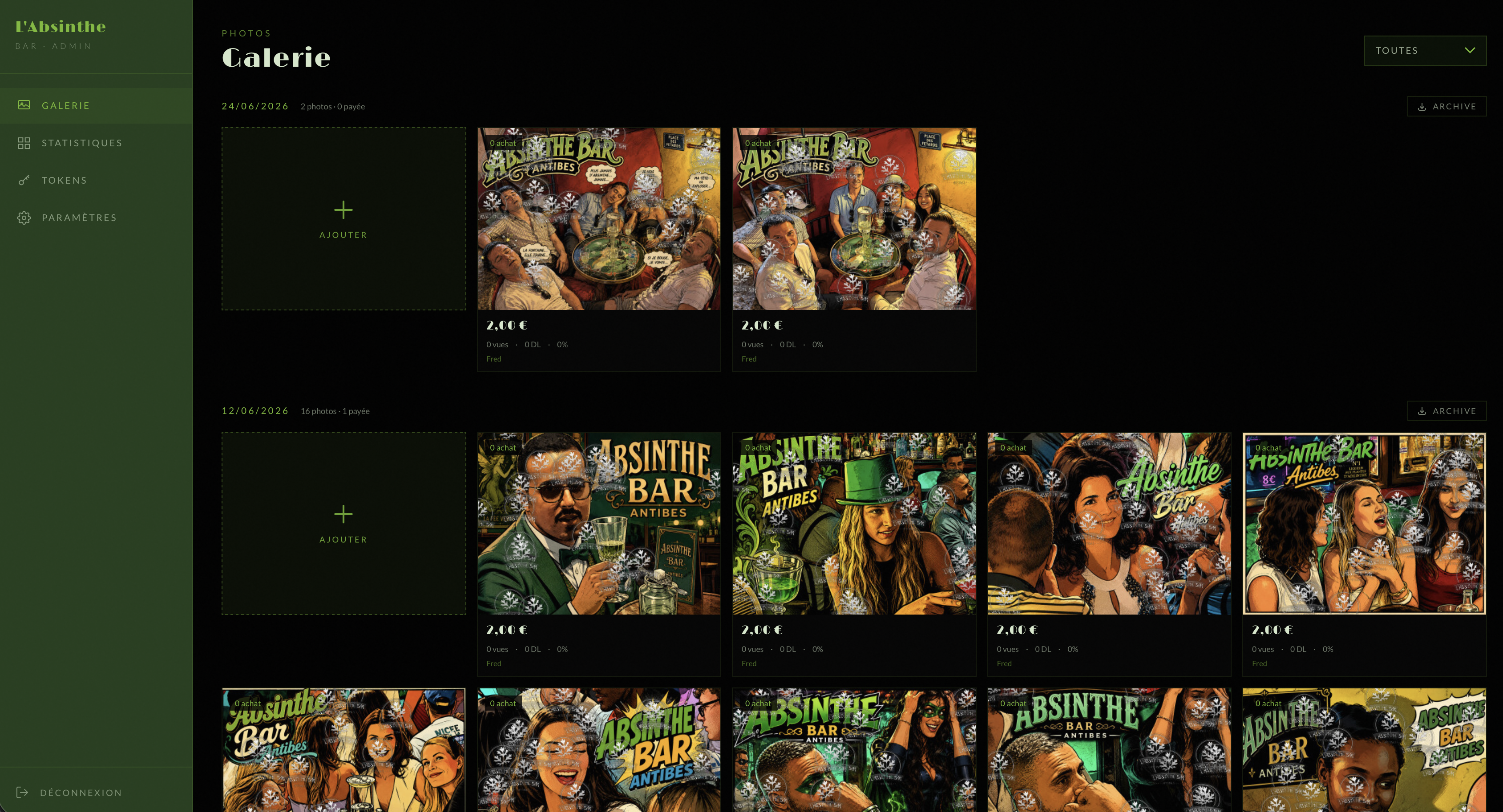Open three laughing women photo with 8€ sign
Viewport: 1503px width, 812px height.
tap(1364, 523)
